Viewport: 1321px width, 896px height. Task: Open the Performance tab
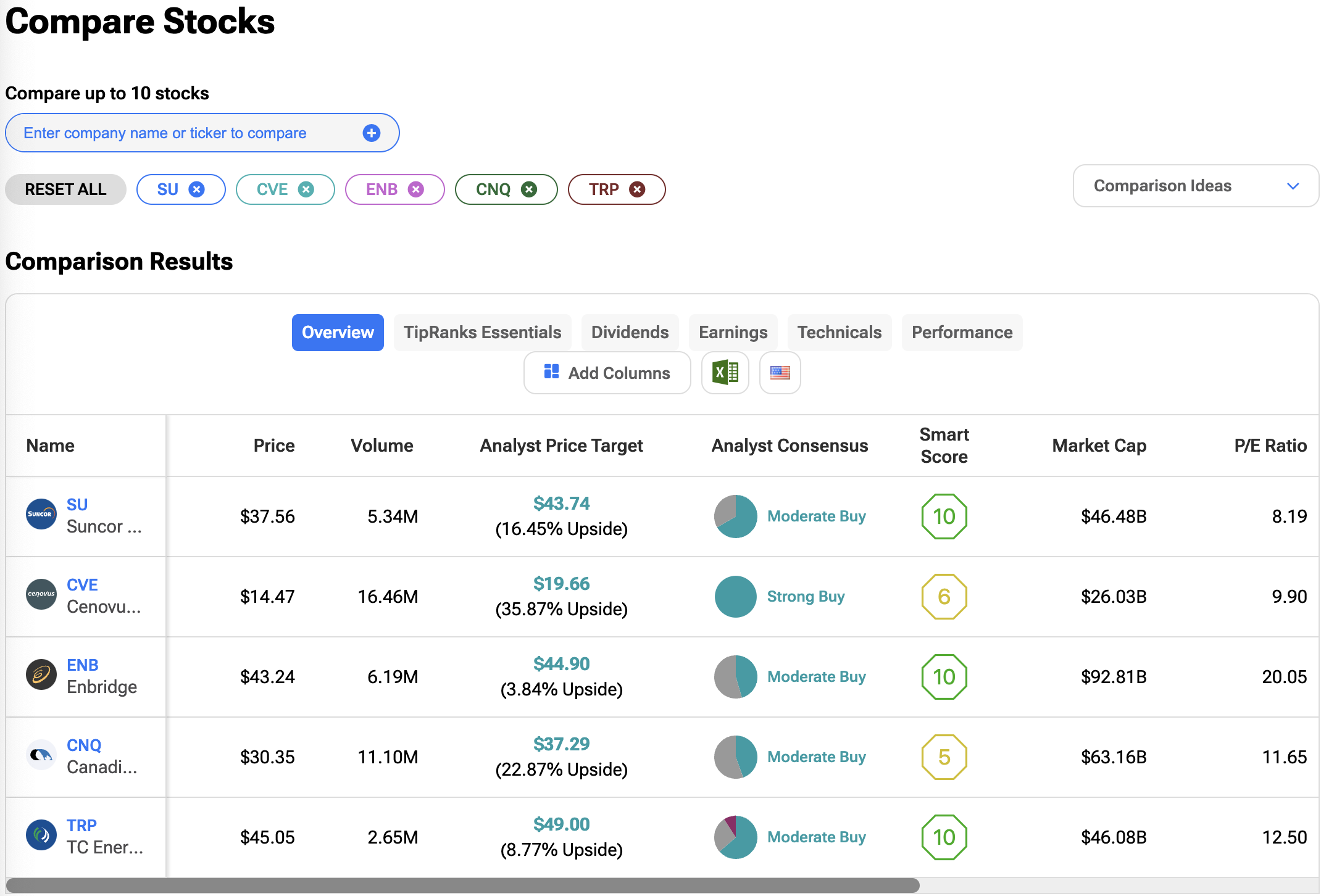point(962,333)
